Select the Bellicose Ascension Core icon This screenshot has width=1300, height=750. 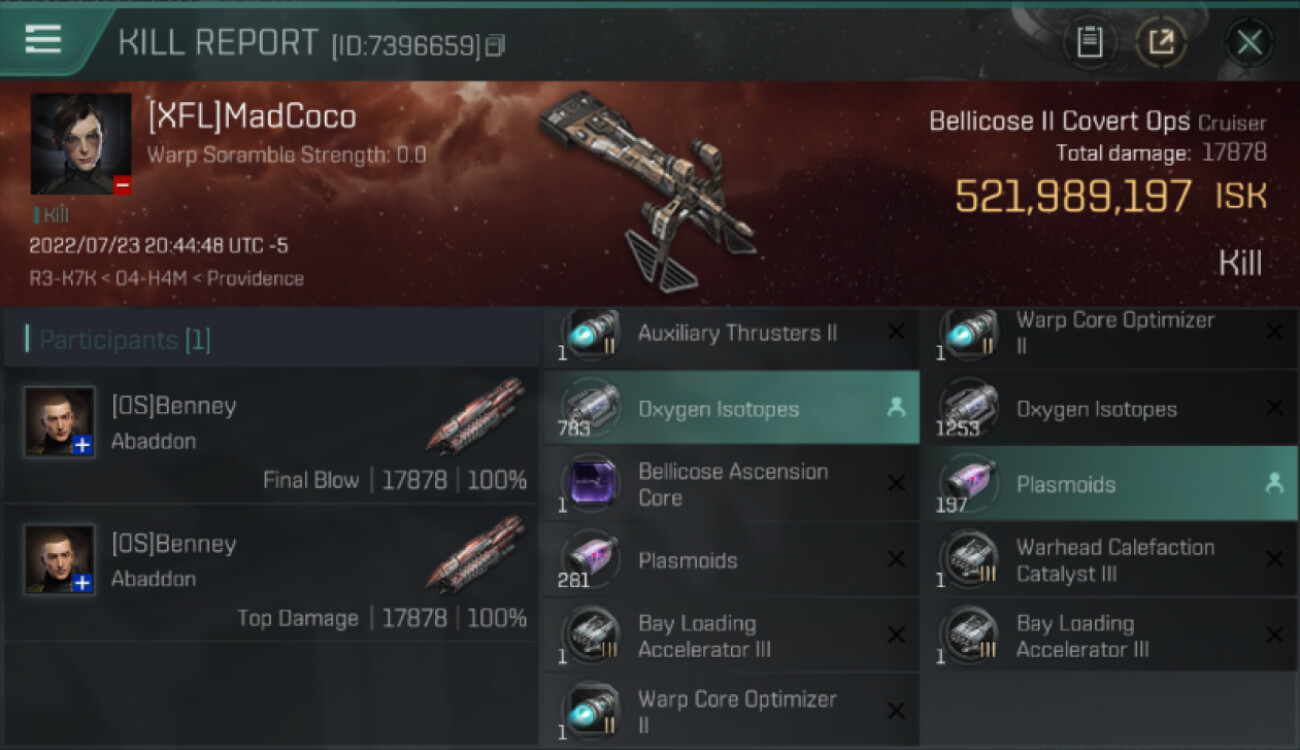point(591,484)
